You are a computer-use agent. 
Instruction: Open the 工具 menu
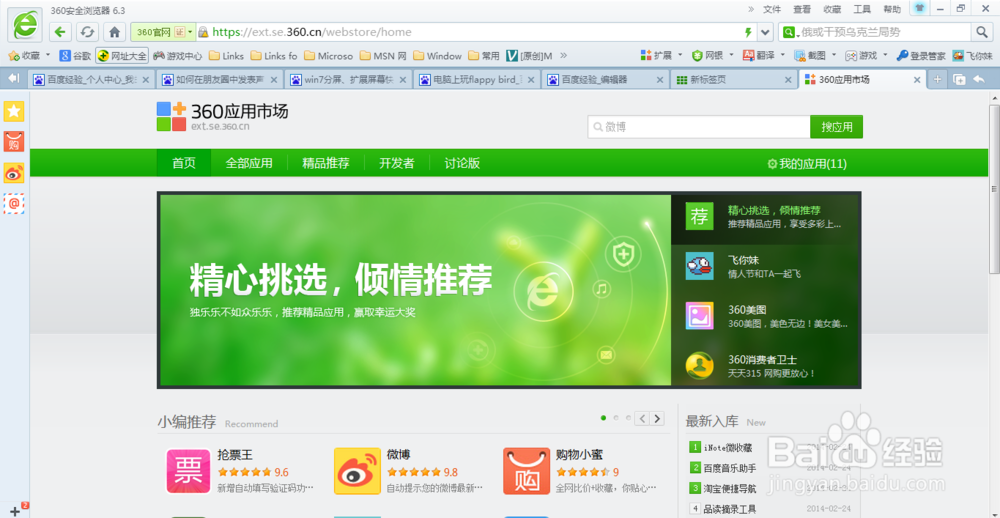862,9
